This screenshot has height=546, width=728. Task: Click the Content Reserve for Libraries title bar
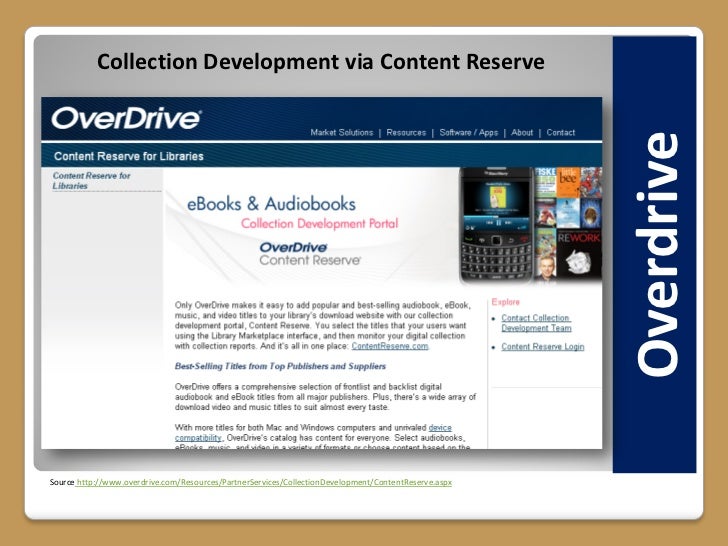pyautogui.click(x=322, y=156)
